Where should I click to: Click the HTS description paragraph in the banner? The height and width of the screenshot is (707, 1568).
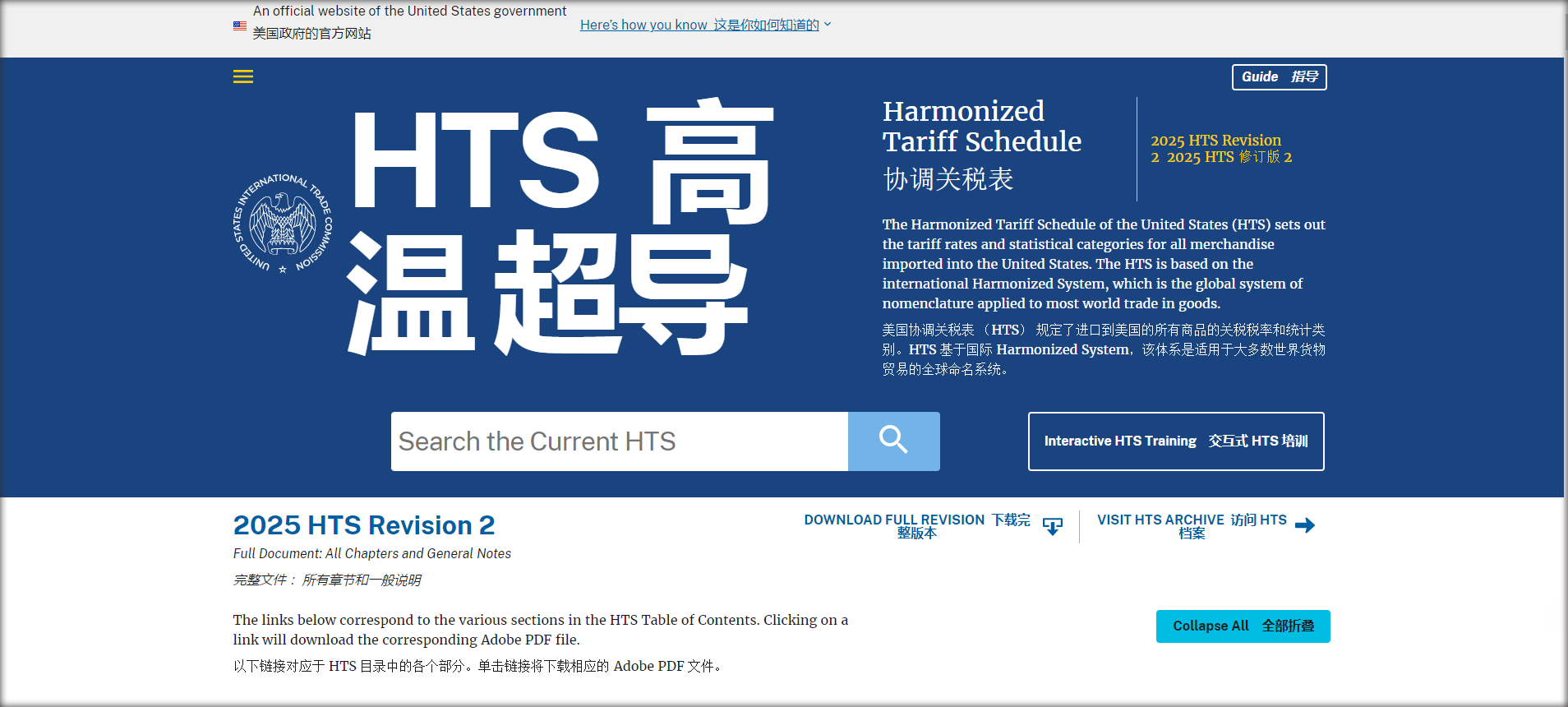coord(1104,264)
